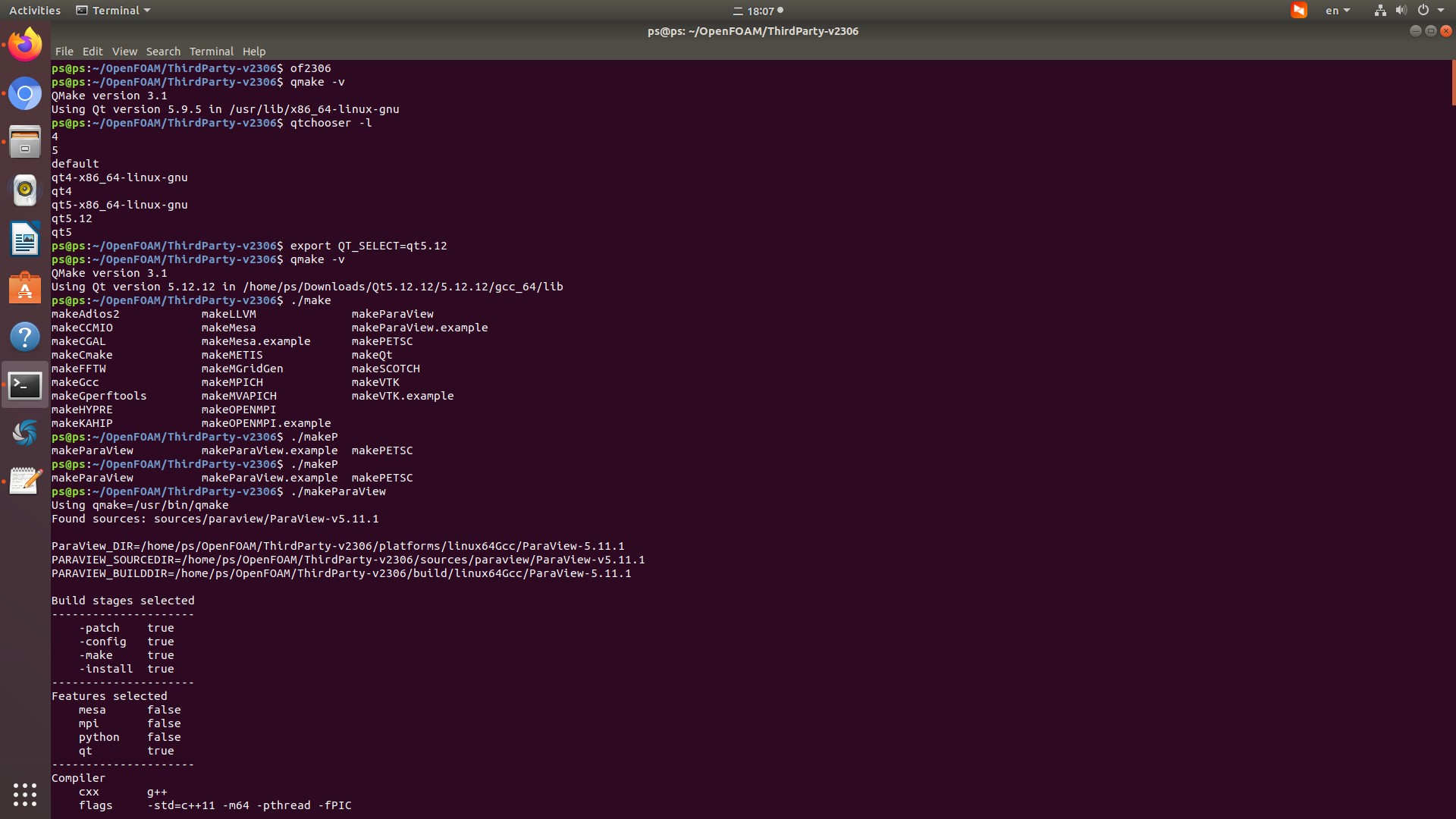
Task: Open the Help question mark icon
Action: click(25, 337)
